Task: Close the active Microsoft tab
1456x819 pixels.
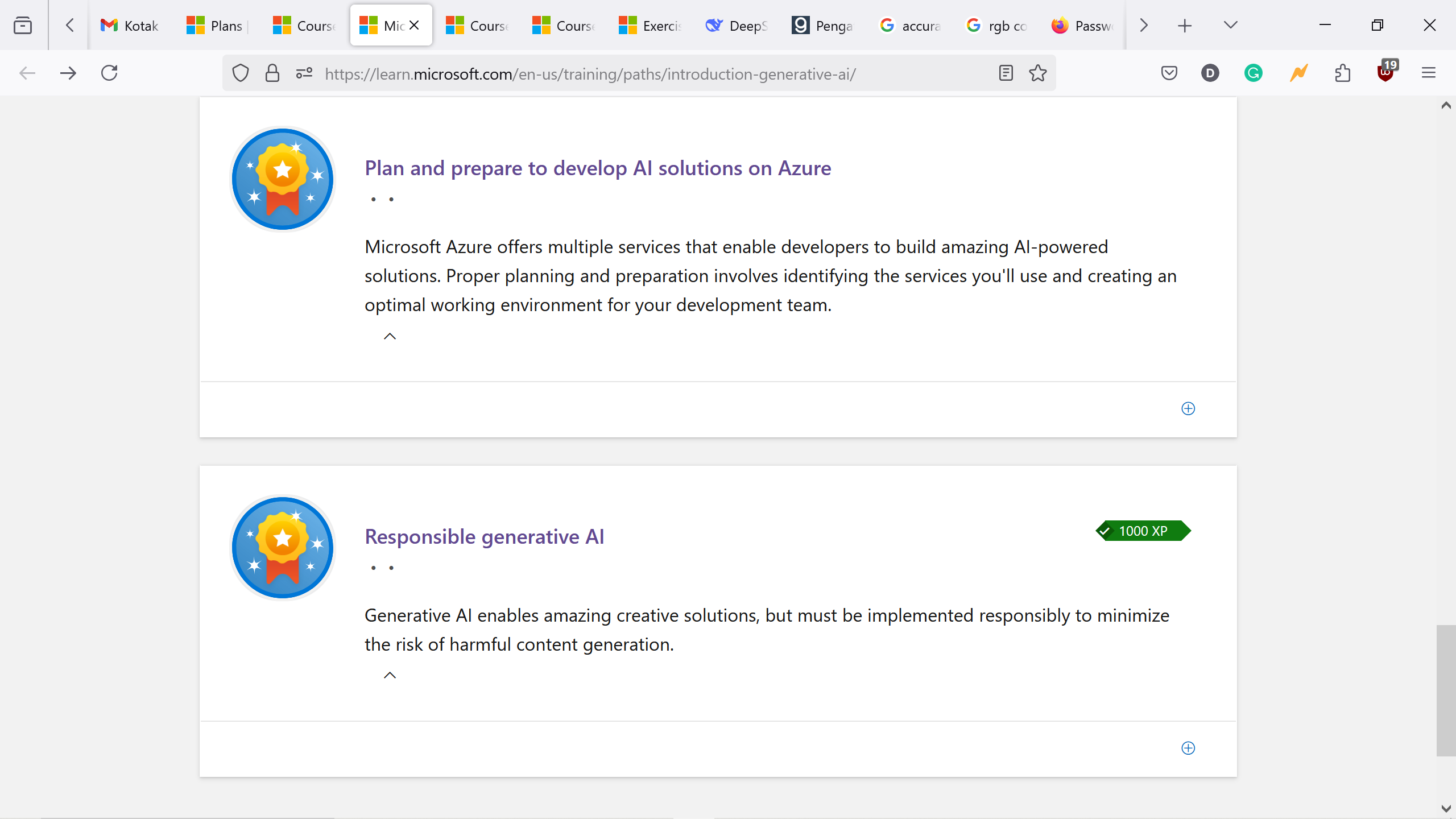Action: coord(414,25)
